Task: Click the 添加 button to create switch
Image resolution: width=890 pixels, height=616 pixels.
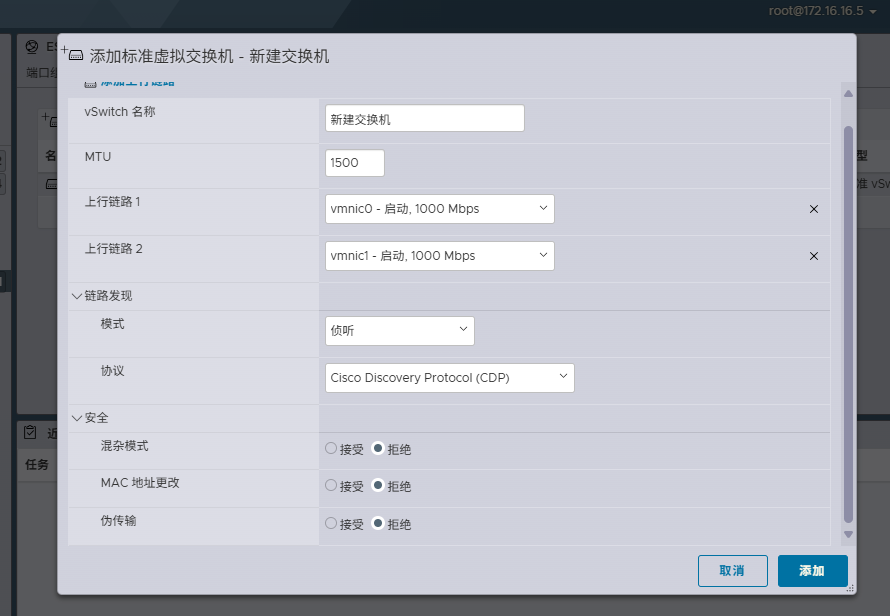Action: (812, 571)
